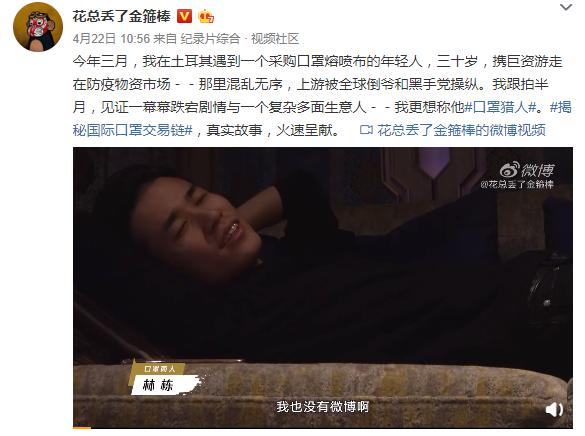Click the orange V verified badge
Image resolution: width=585 pixels, height=436 pixels.
tap(184, 16)
